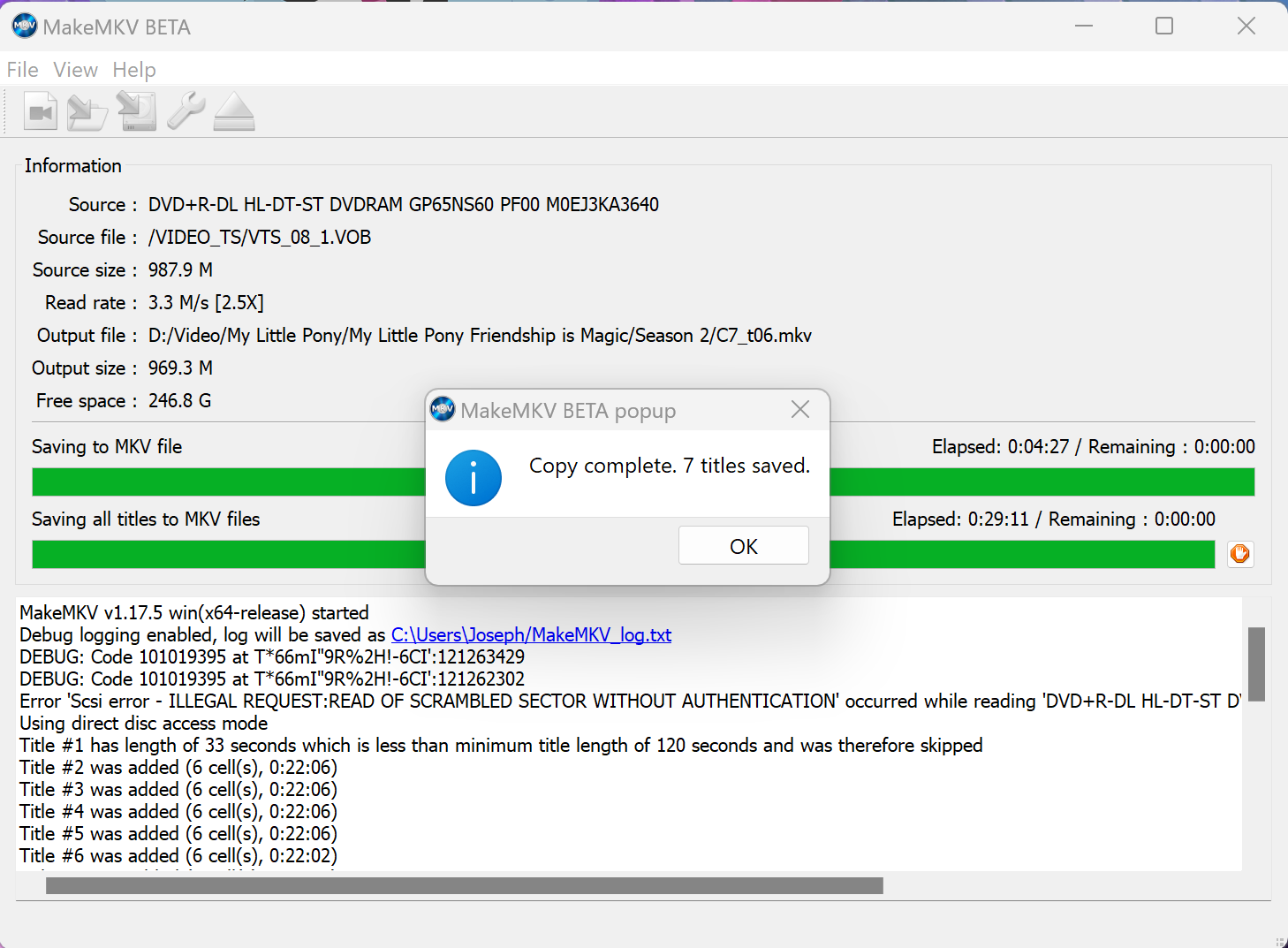This screenshot has height=948, width=1288.
Task: Click the Output size value 969.3 M
Action: coord(180,368)
